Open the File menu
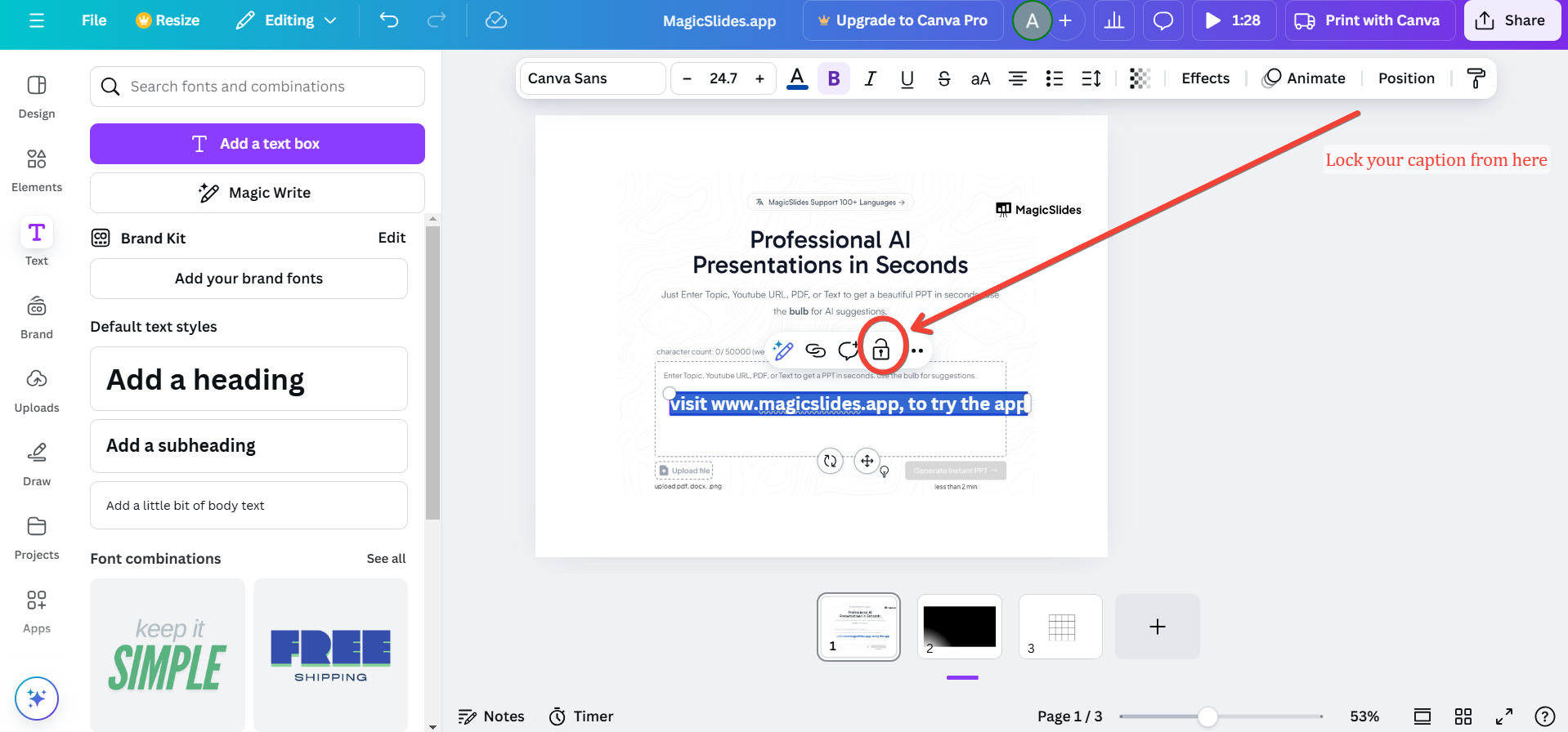Viewport: 1568px width, 732px height. pos(94,20)
